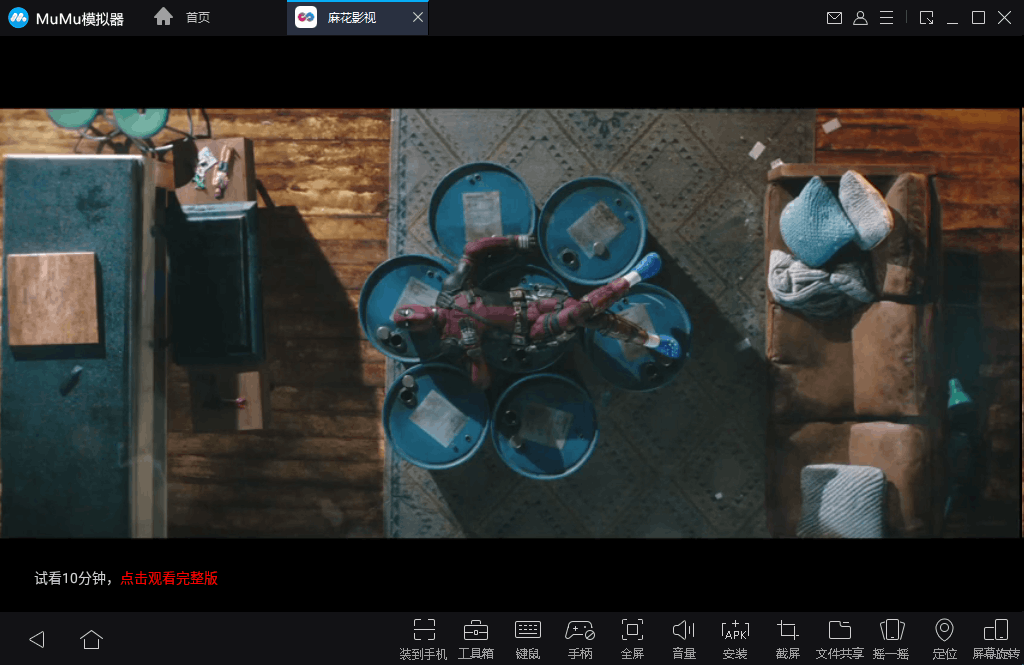Click the 点击观看完整版 red link

169,579
